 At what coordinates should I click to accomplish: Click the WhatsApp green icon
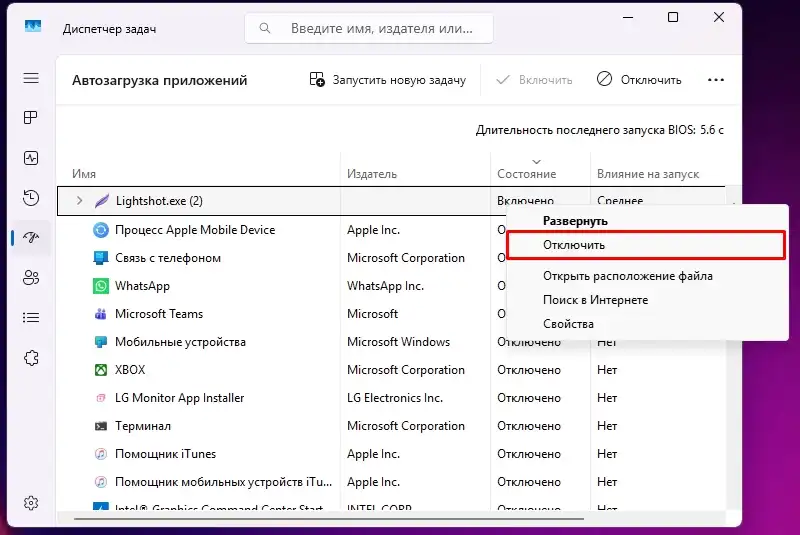point(101,286)
